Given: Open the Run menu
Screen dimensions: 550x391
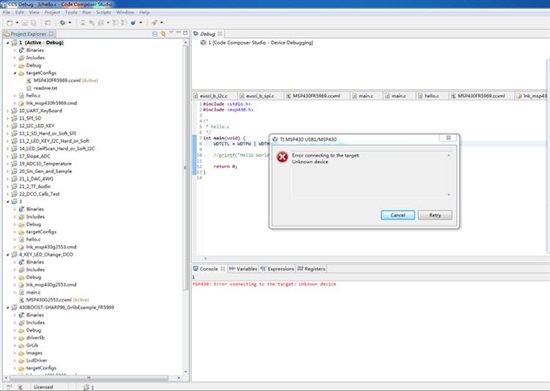Looking at the screenshot, I should point(87,12).
